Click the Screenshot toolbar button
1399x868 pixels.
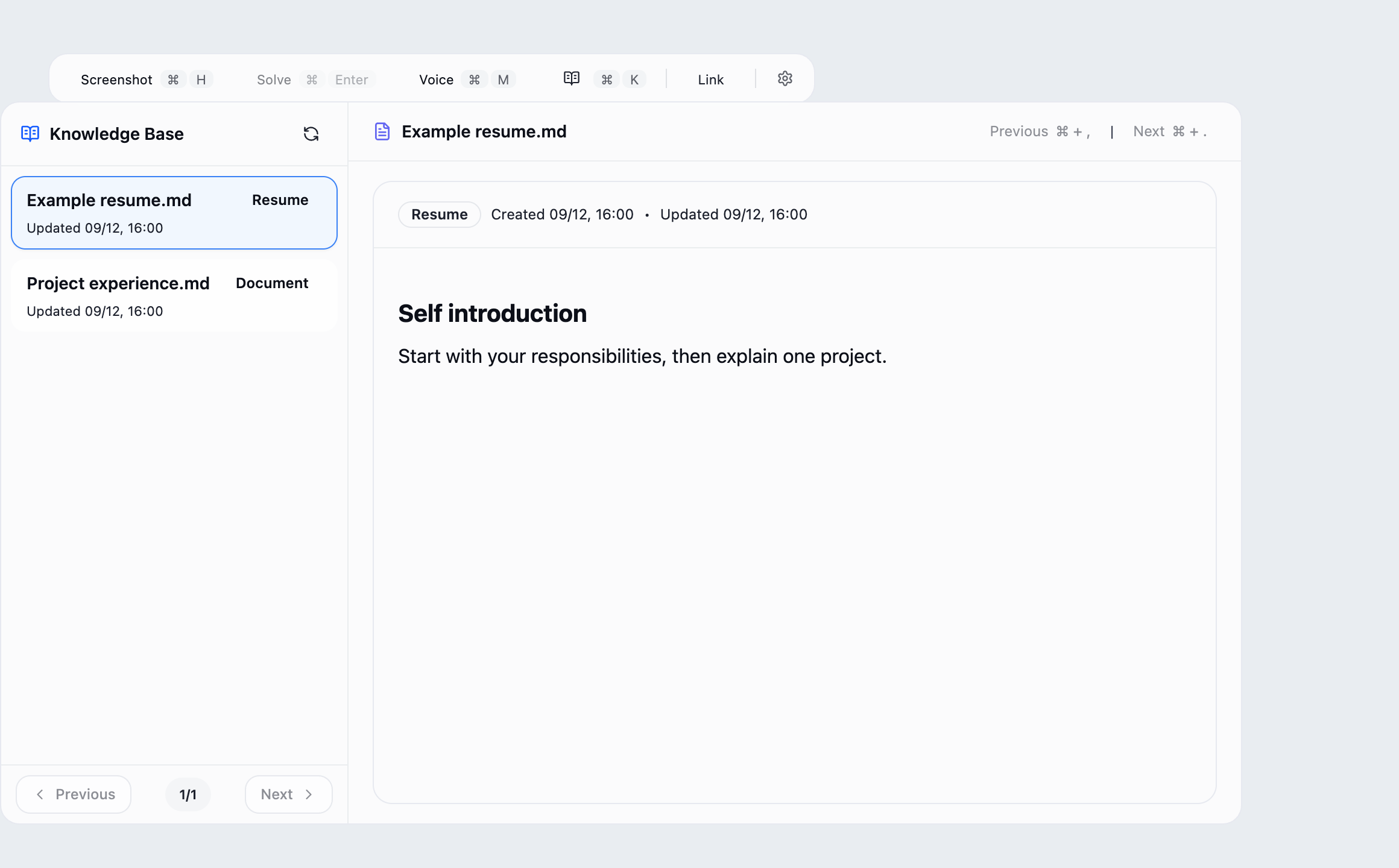point(147,80)
